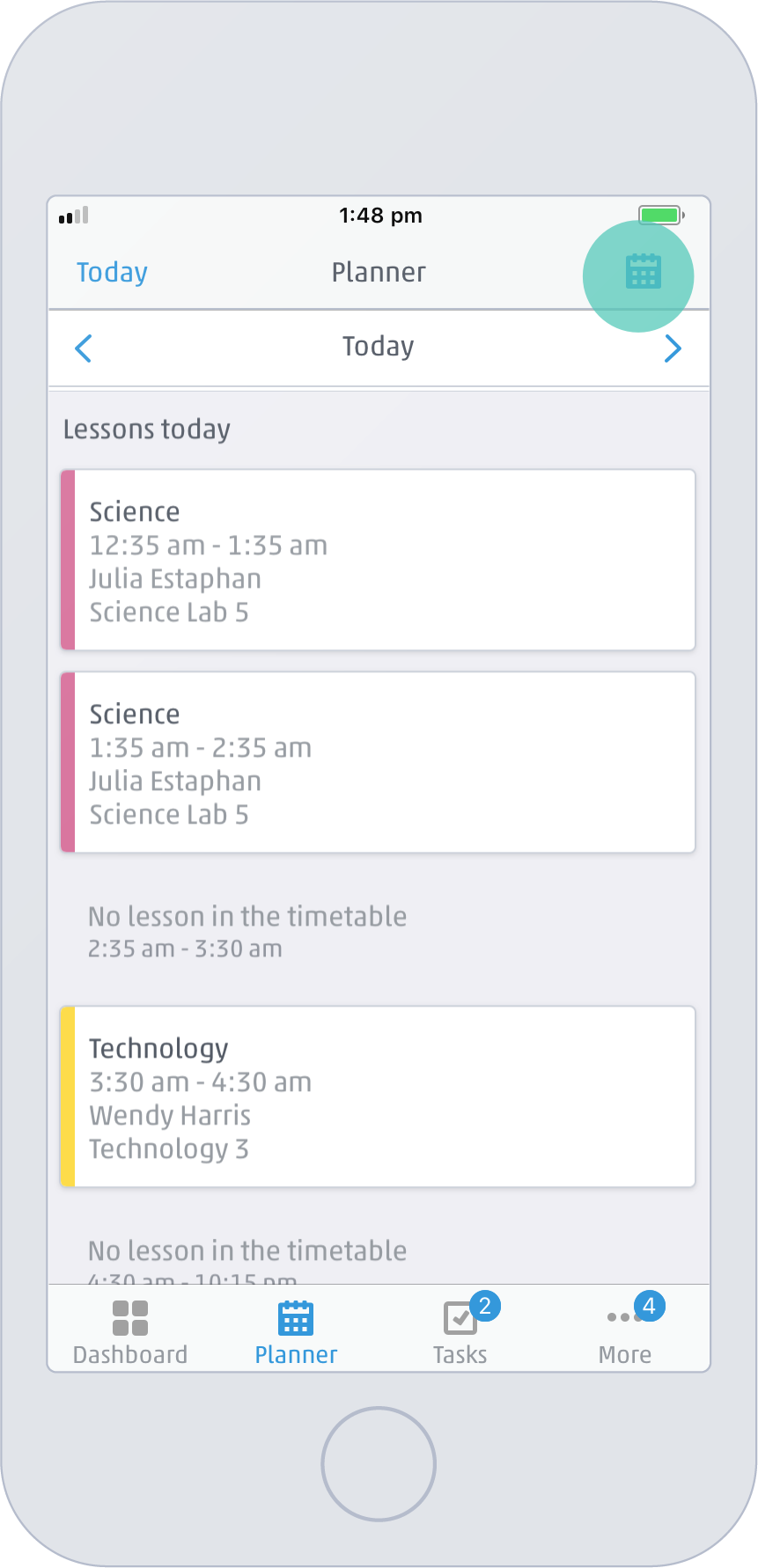Select the Technology lesson's yellow color stripe
Screen dimensions: 758x1568
tap(68, 1096)
